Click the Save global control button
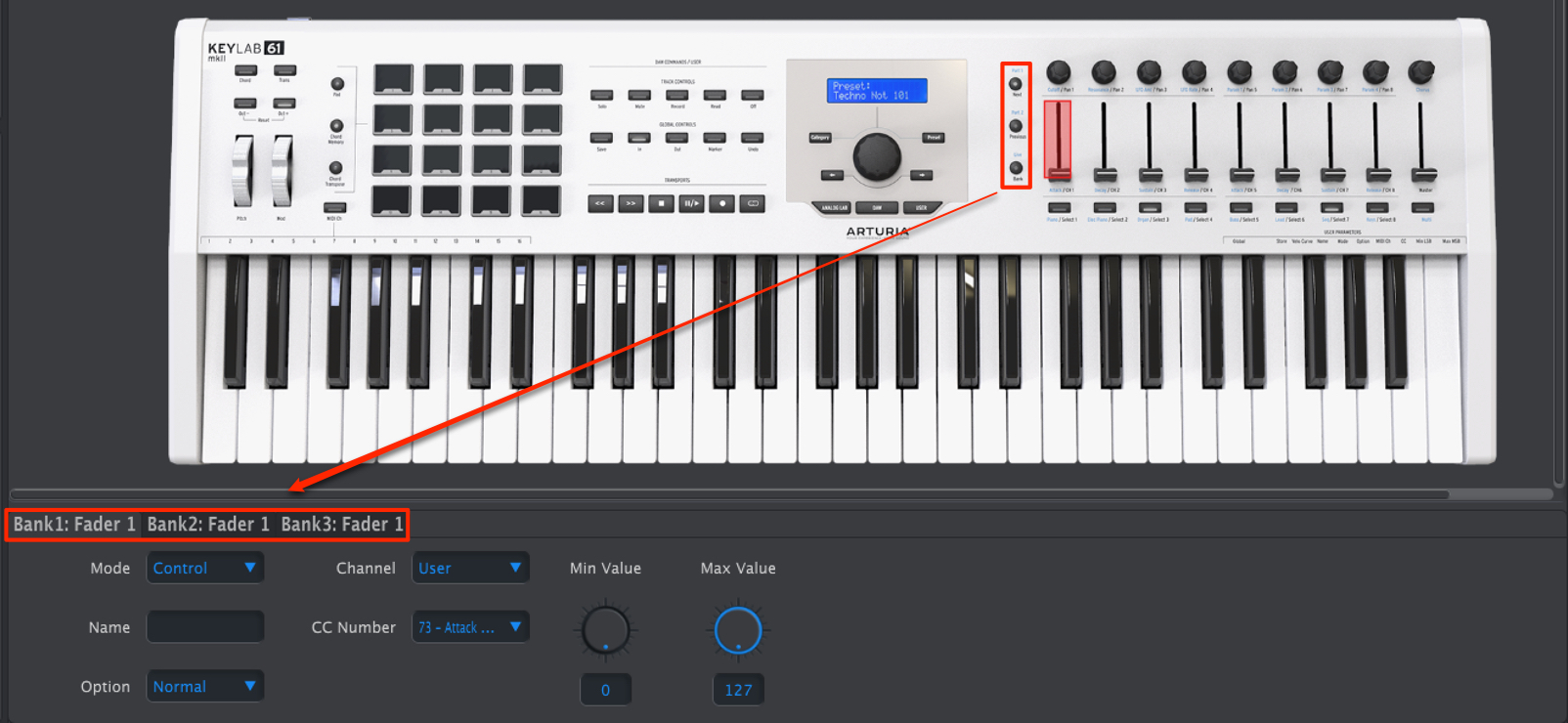Image resolution: width=1568 pixels, height=723 pixels. (x=602, y=138)
